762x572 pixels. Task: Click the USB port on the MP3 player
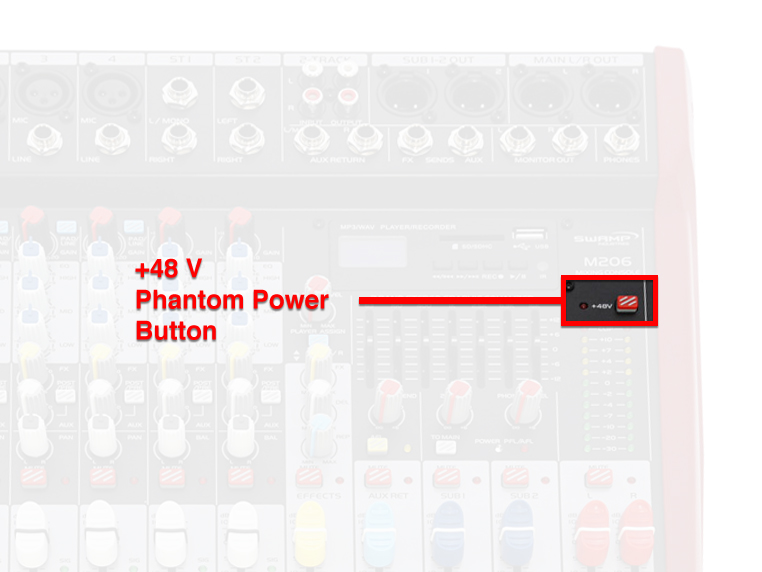(529, 235)
